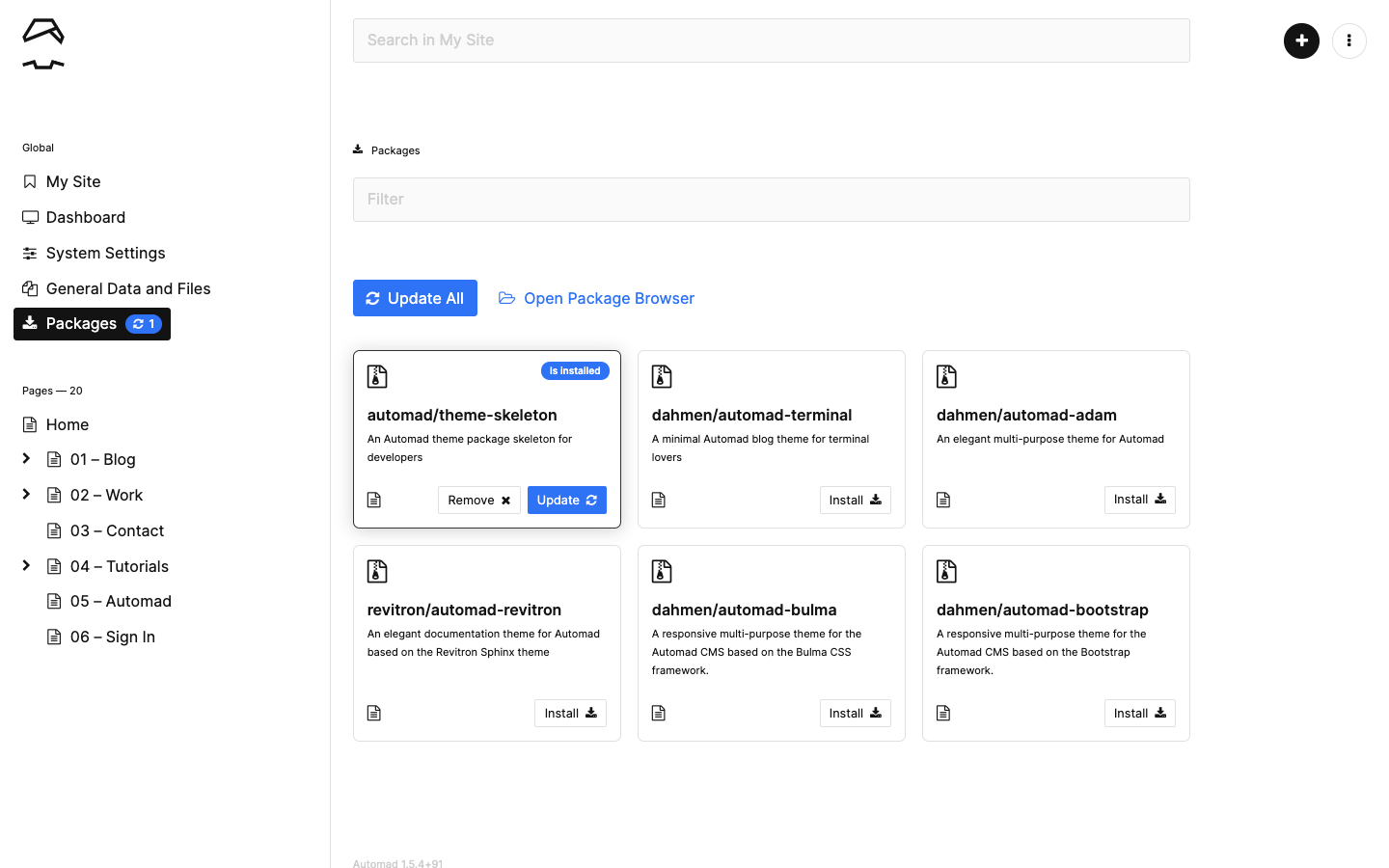The image size is (1389, 868).
Task: Open the Home page
Action: (56, 424)
